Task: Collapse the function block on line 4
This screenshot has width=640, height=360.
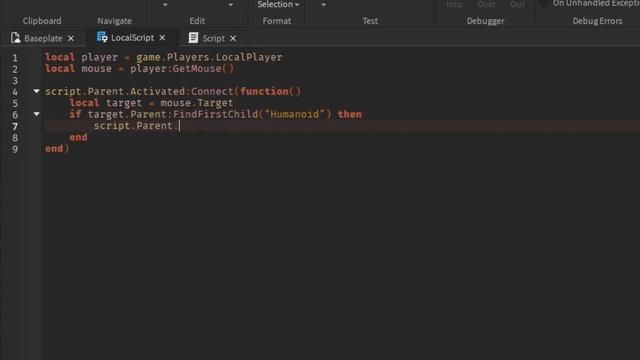Action: click(36, 91)
